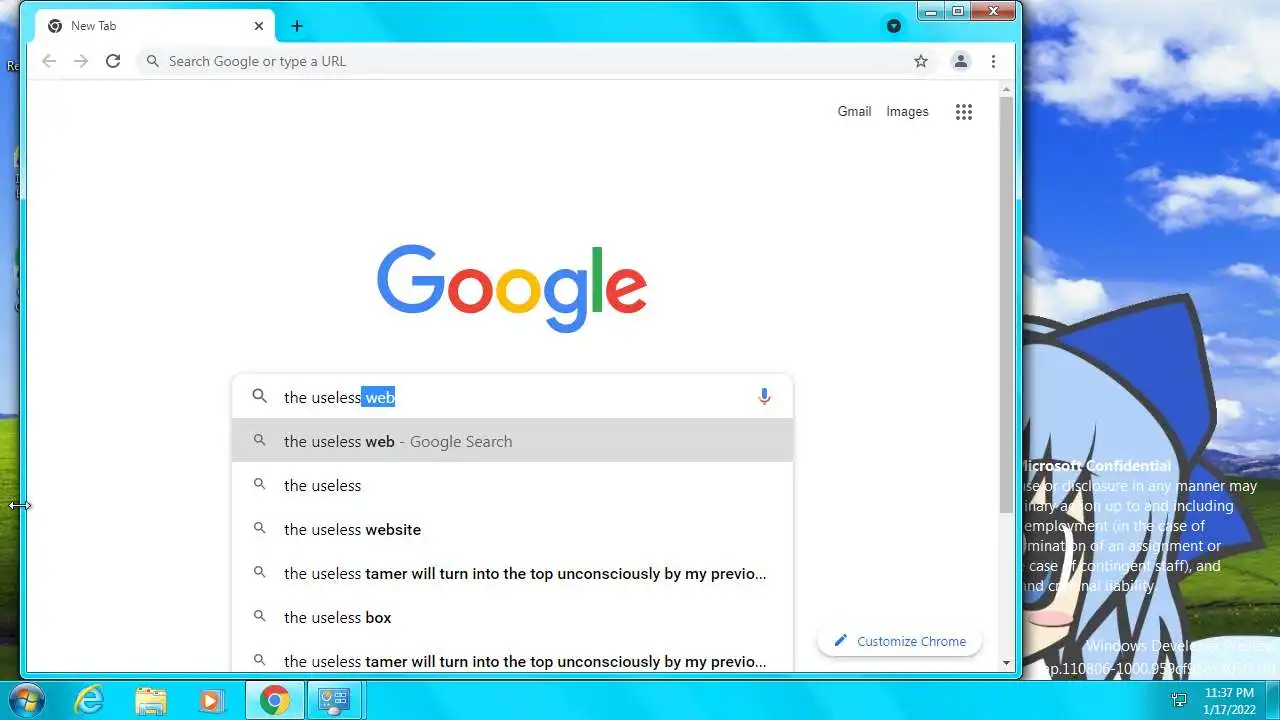Open Windows Media Player from the taskbar
The image size is (1280, 720).
(x=211, y=700)
